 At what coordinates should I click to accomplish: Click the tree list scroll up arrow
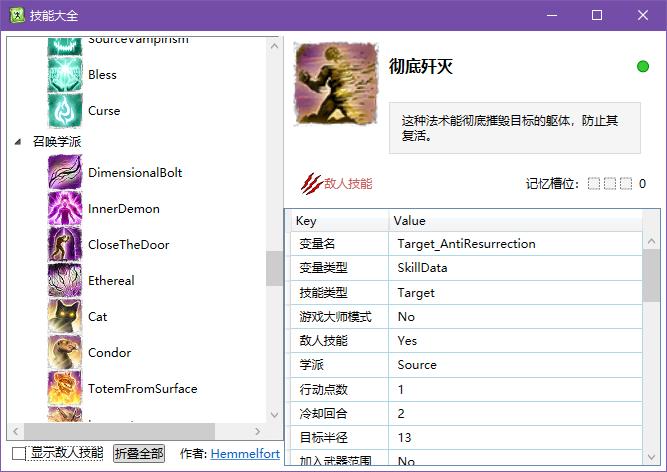click(274, 45)
